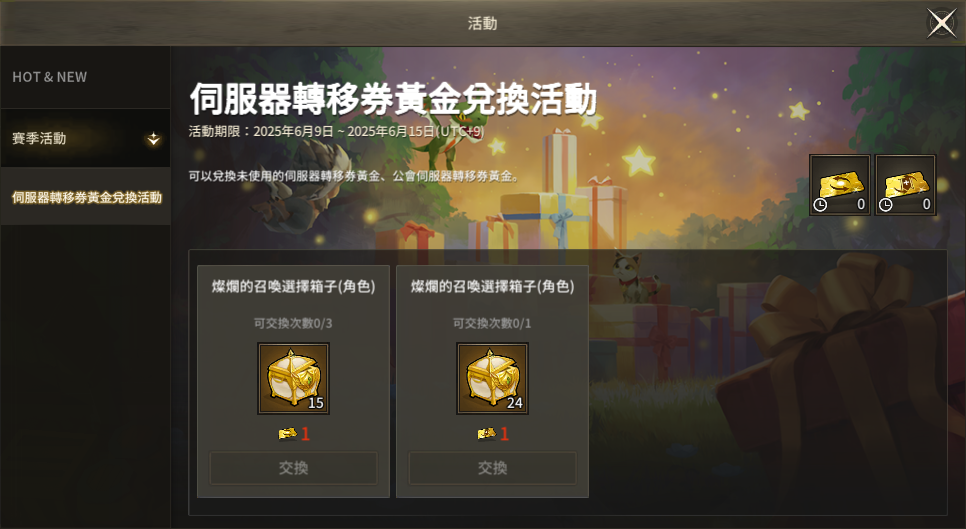This screenshot has height=529, width=966.
Task: Close the 活動 event window
Action: [x=942, y=23]
